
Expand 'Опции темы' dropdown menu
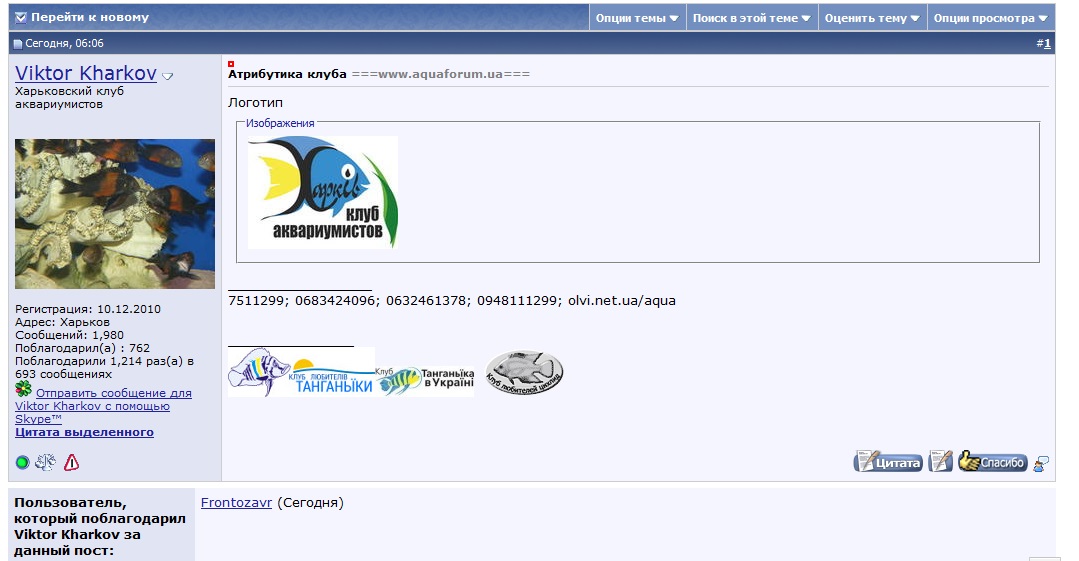pyautogui.click(x=637, y=18)
